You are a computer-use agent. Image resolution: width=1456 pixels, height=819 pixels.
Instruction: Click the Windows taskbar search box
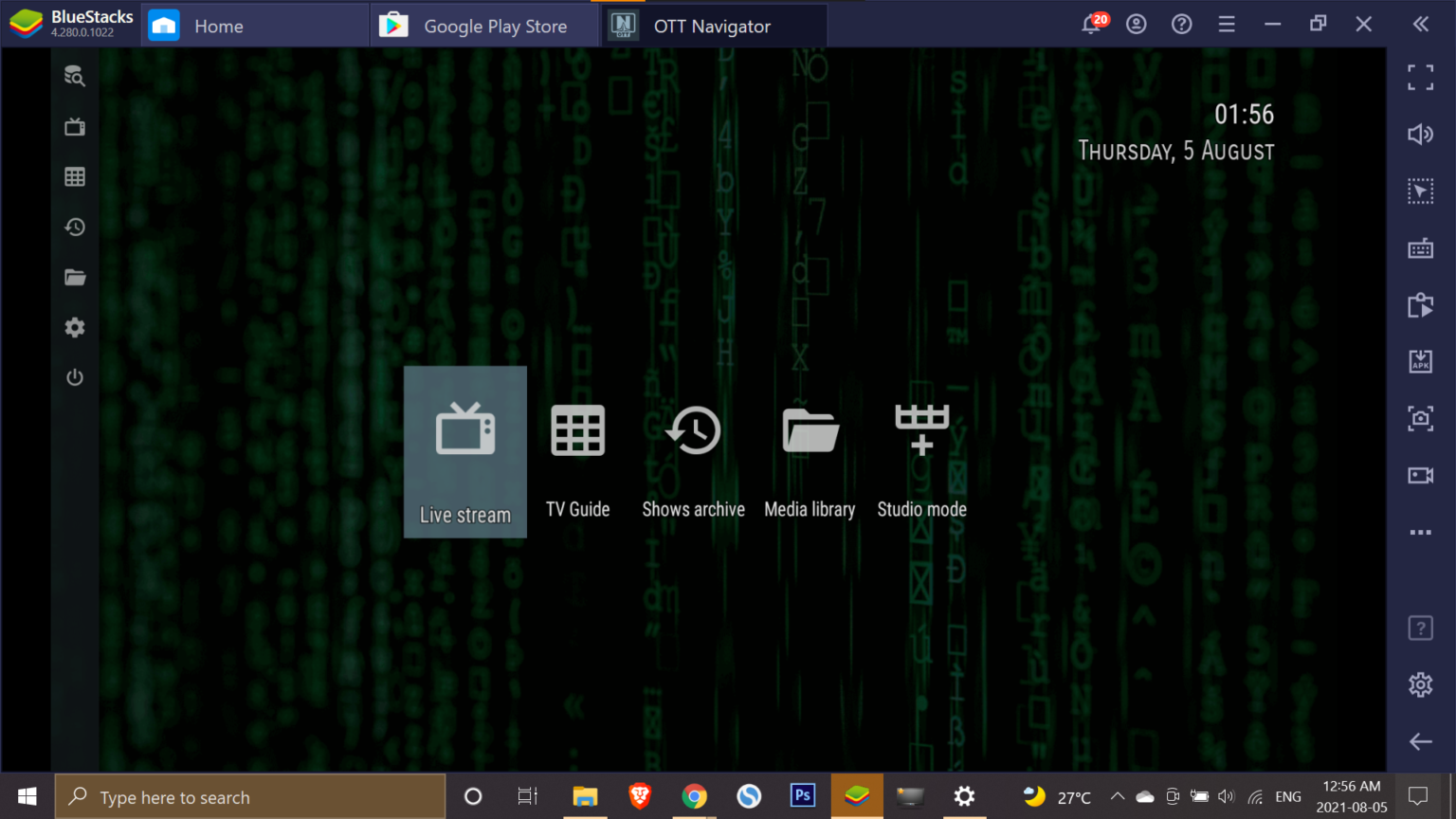(x=249, y=796)
